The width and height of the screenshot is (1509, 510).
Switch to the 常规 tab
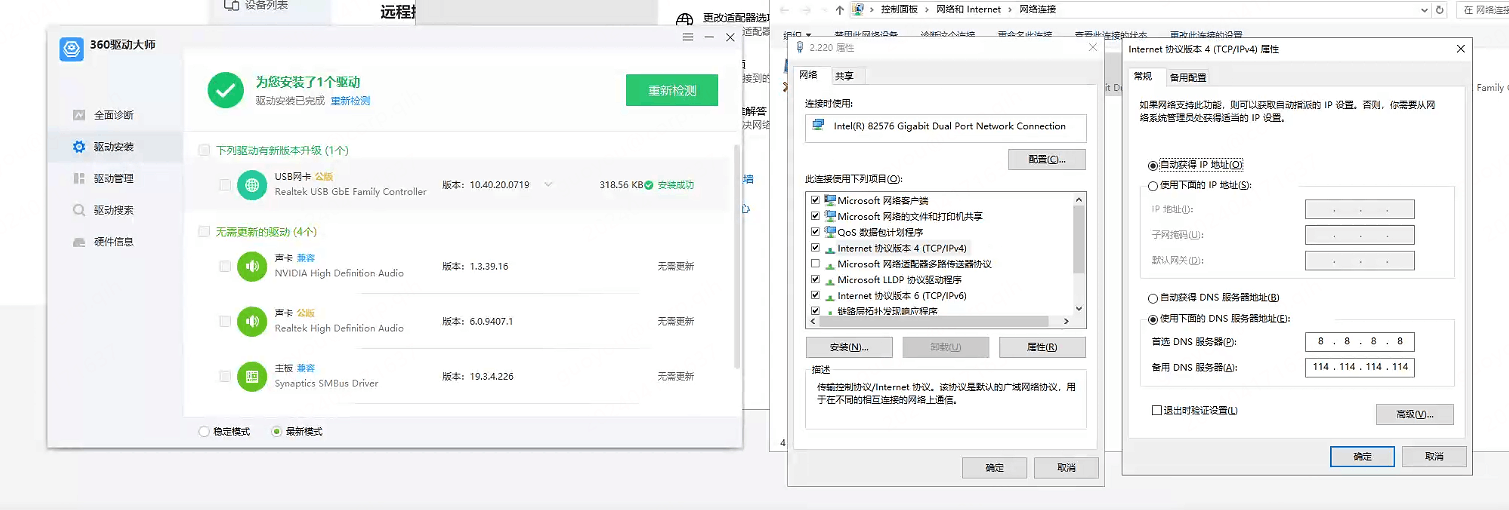pos(1143,76)
